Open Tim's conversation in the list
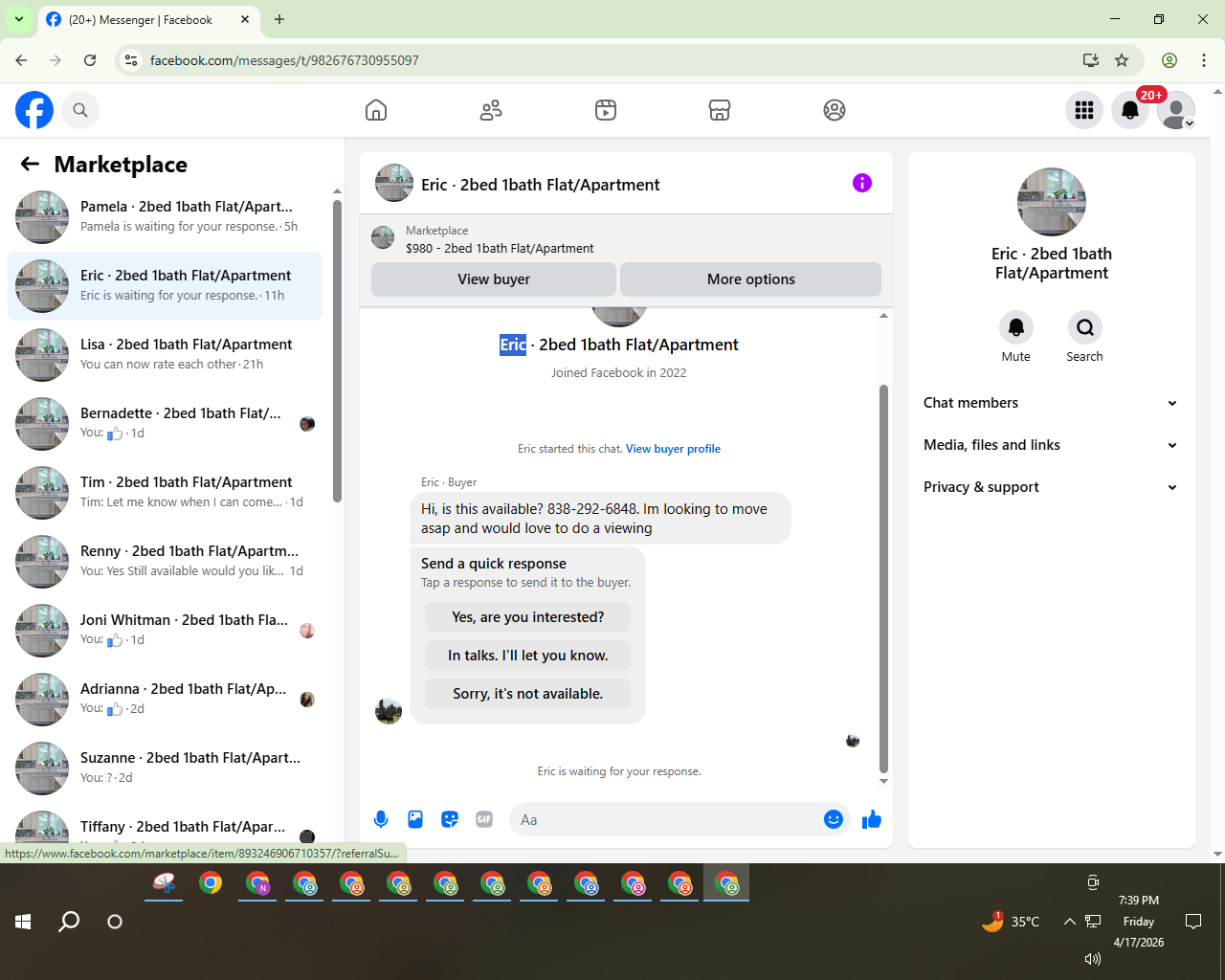 pos(165,493)
